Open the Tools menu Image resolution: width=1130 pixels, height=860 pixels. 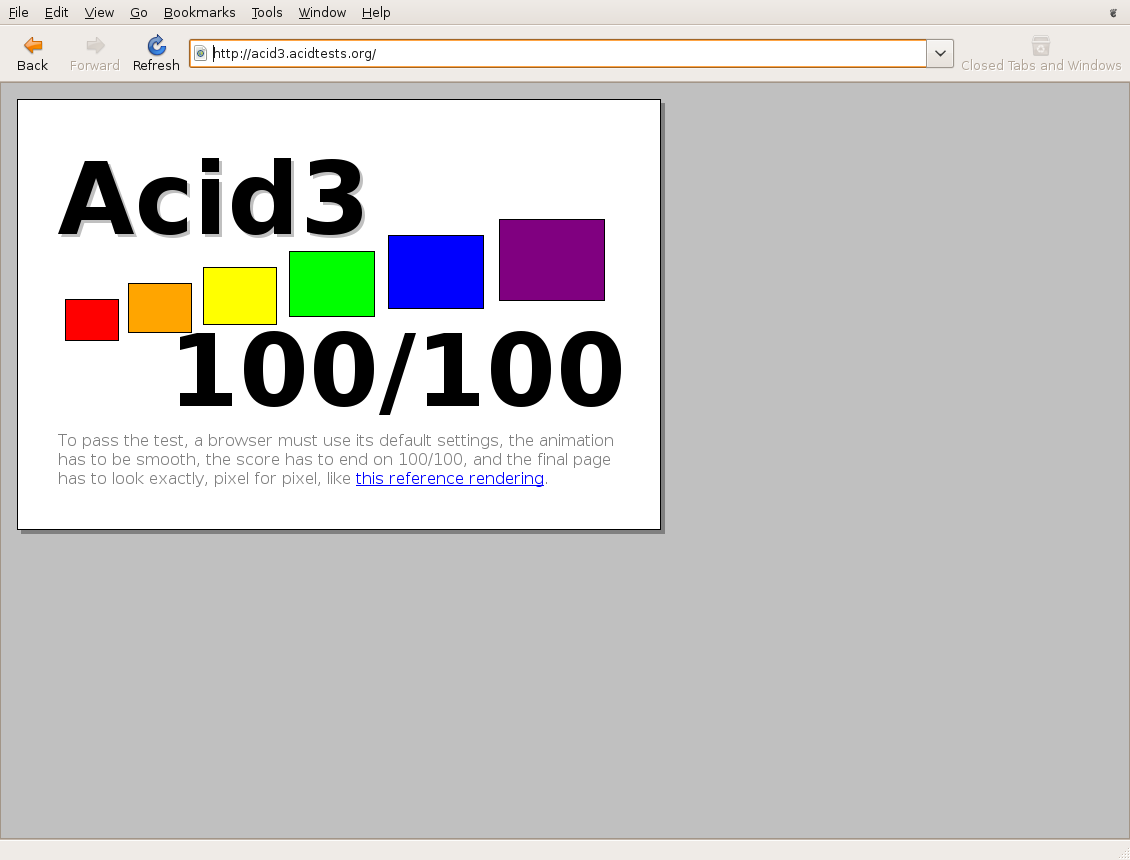(267, 12)
